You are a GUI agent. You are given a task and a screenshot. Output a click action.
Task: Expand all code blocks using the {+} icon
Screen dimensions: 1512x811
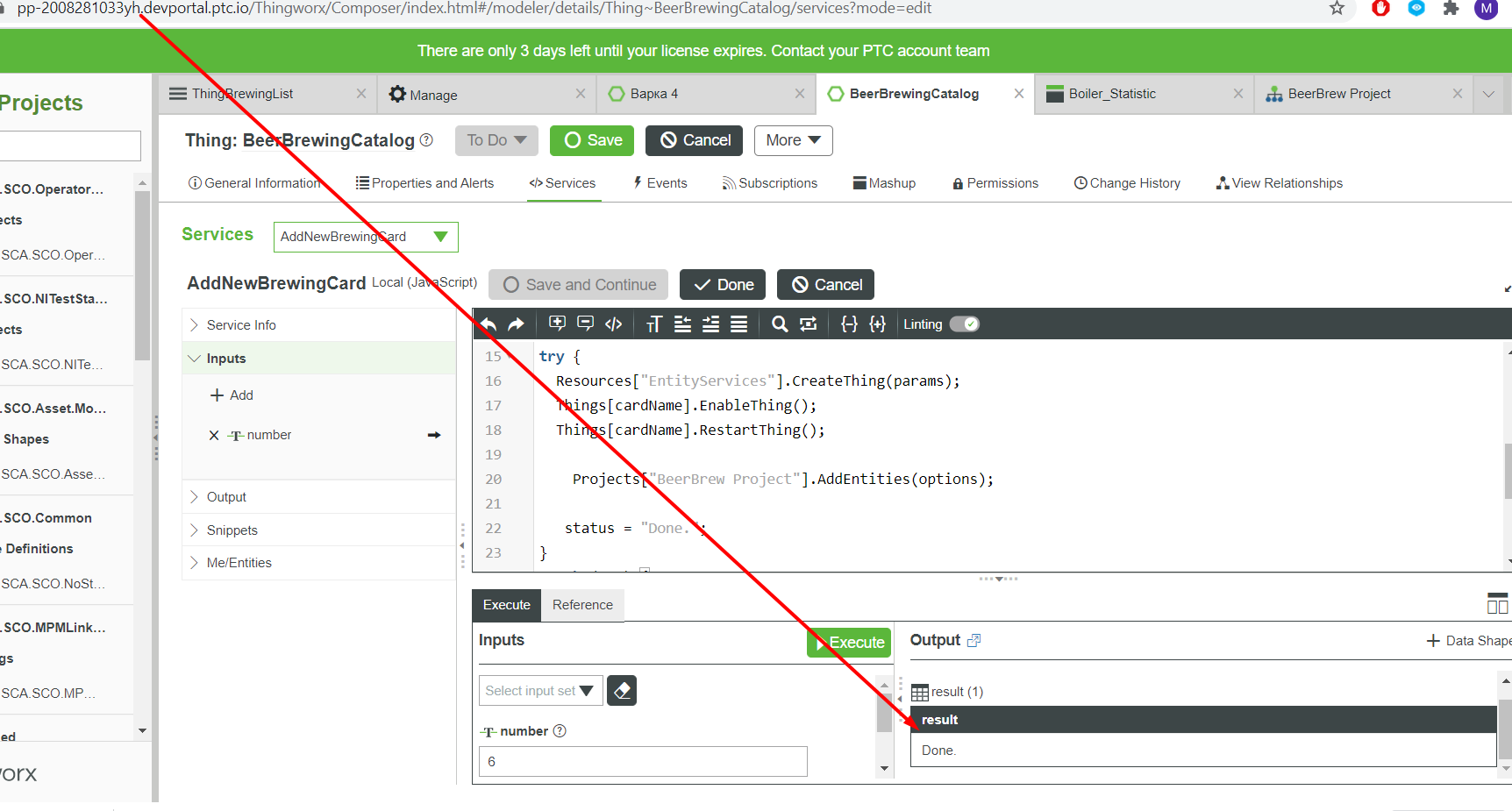click(878, 324)
